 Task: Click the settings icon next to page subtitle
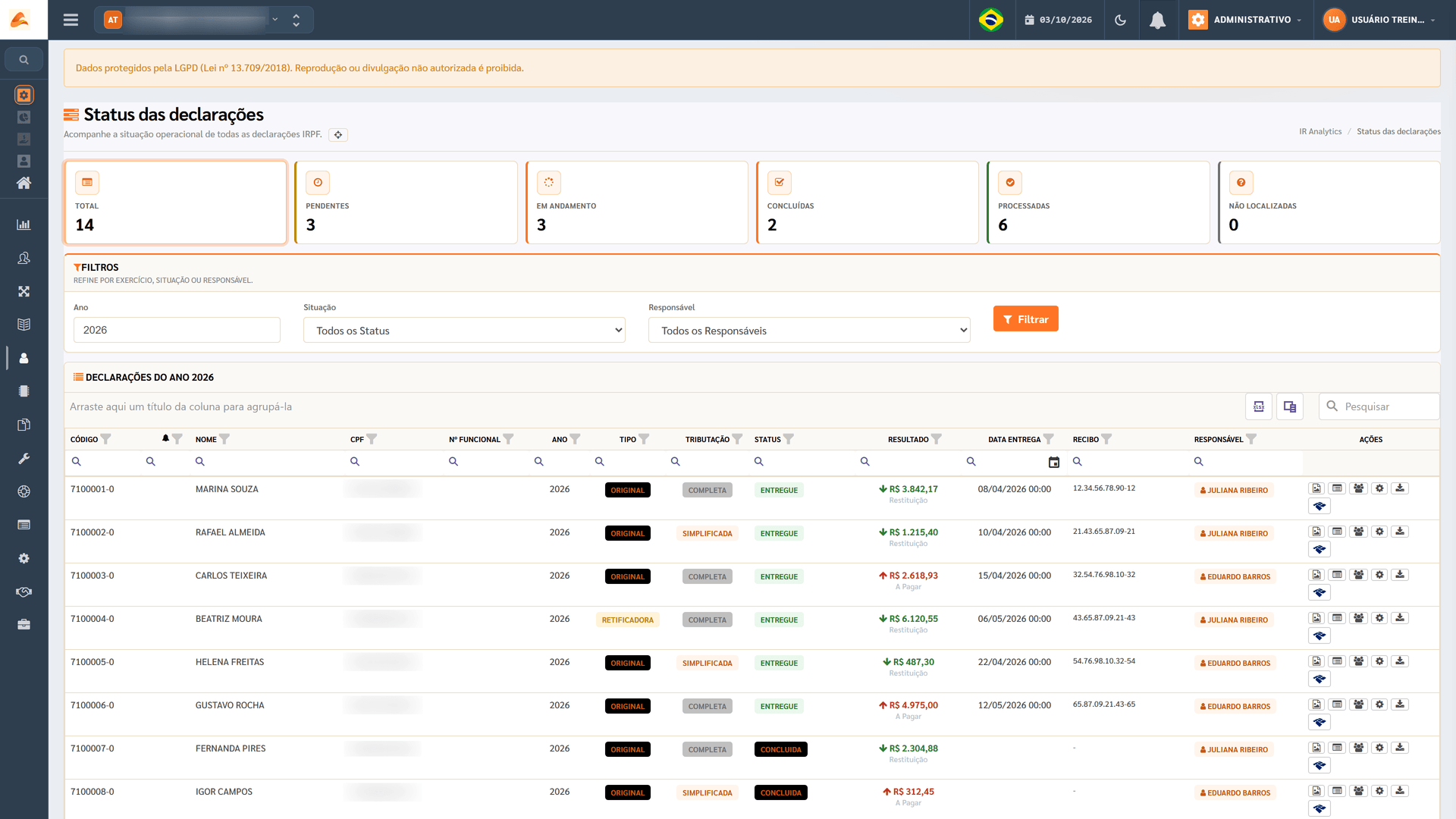click(338, 135)
